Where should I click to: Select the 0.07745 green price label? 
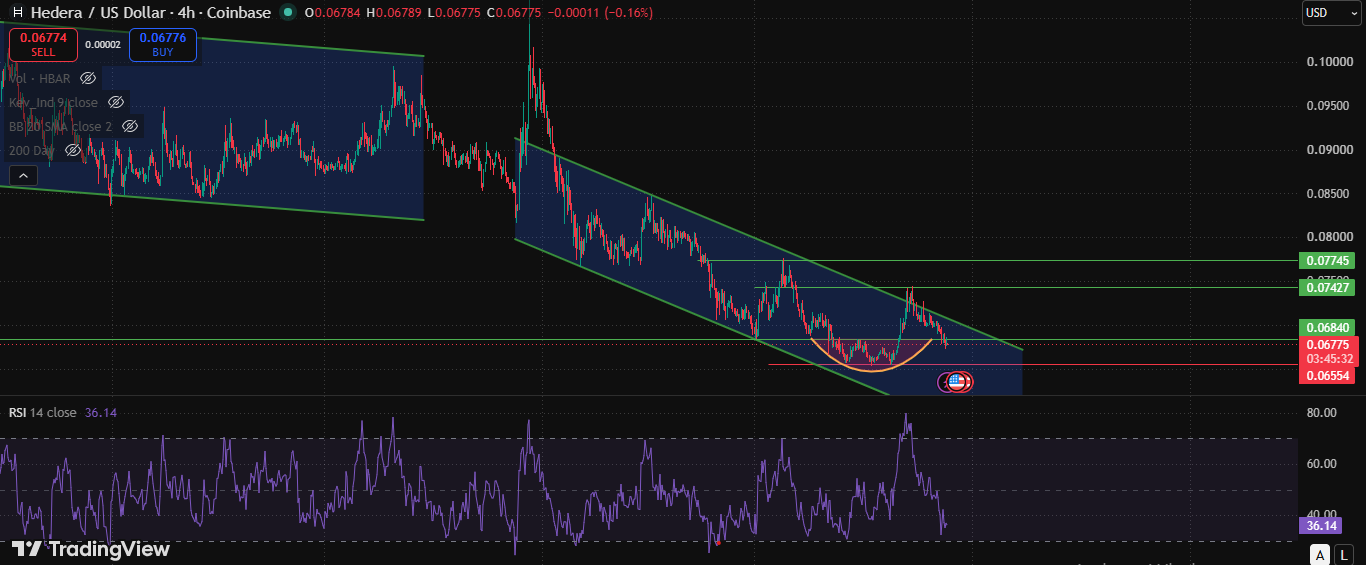tap(1327, 260)
